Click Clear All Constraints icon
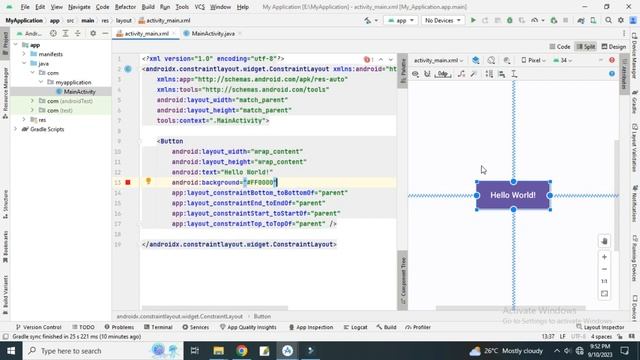Viewport: 640px width, 360px height. pos(461,74)
